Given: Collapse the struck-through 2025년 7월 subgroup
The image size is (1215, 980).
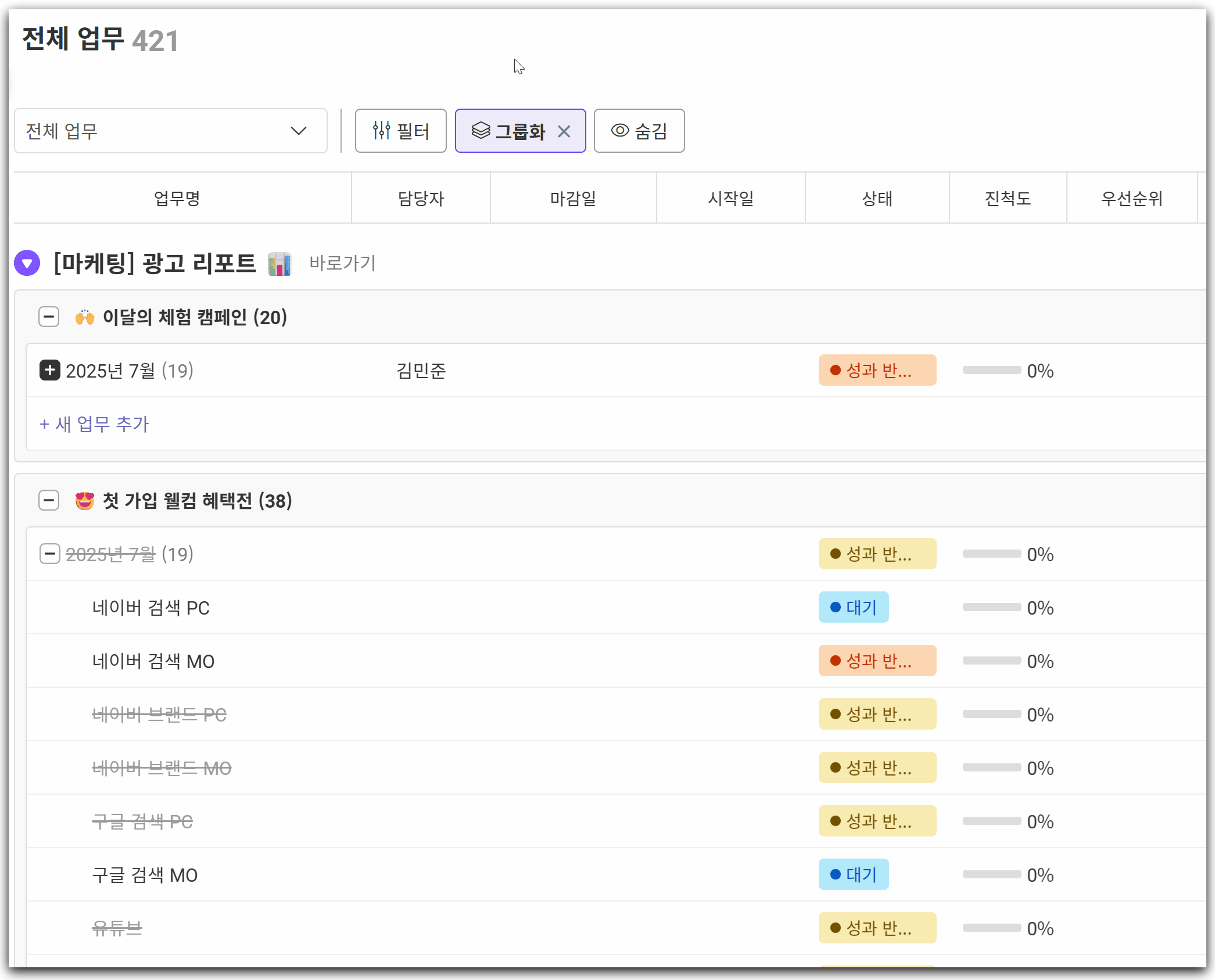Looking at the screenshot, I should [x=50, y=554].
